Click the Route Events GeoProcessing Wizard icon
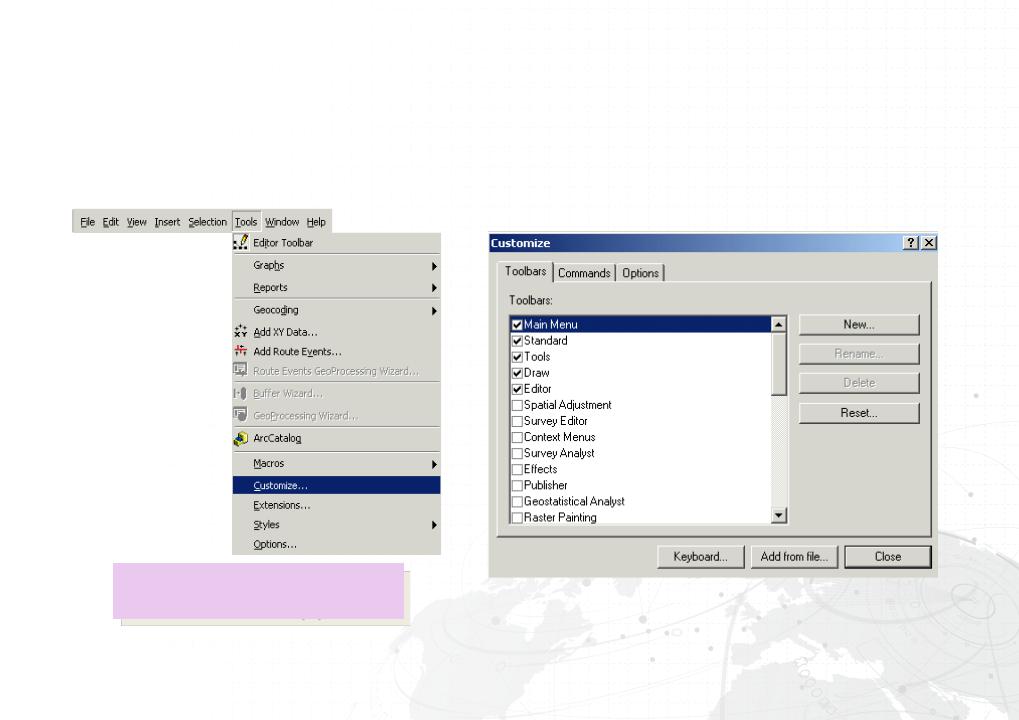1019x720 pixels. [x=240, y=370]
